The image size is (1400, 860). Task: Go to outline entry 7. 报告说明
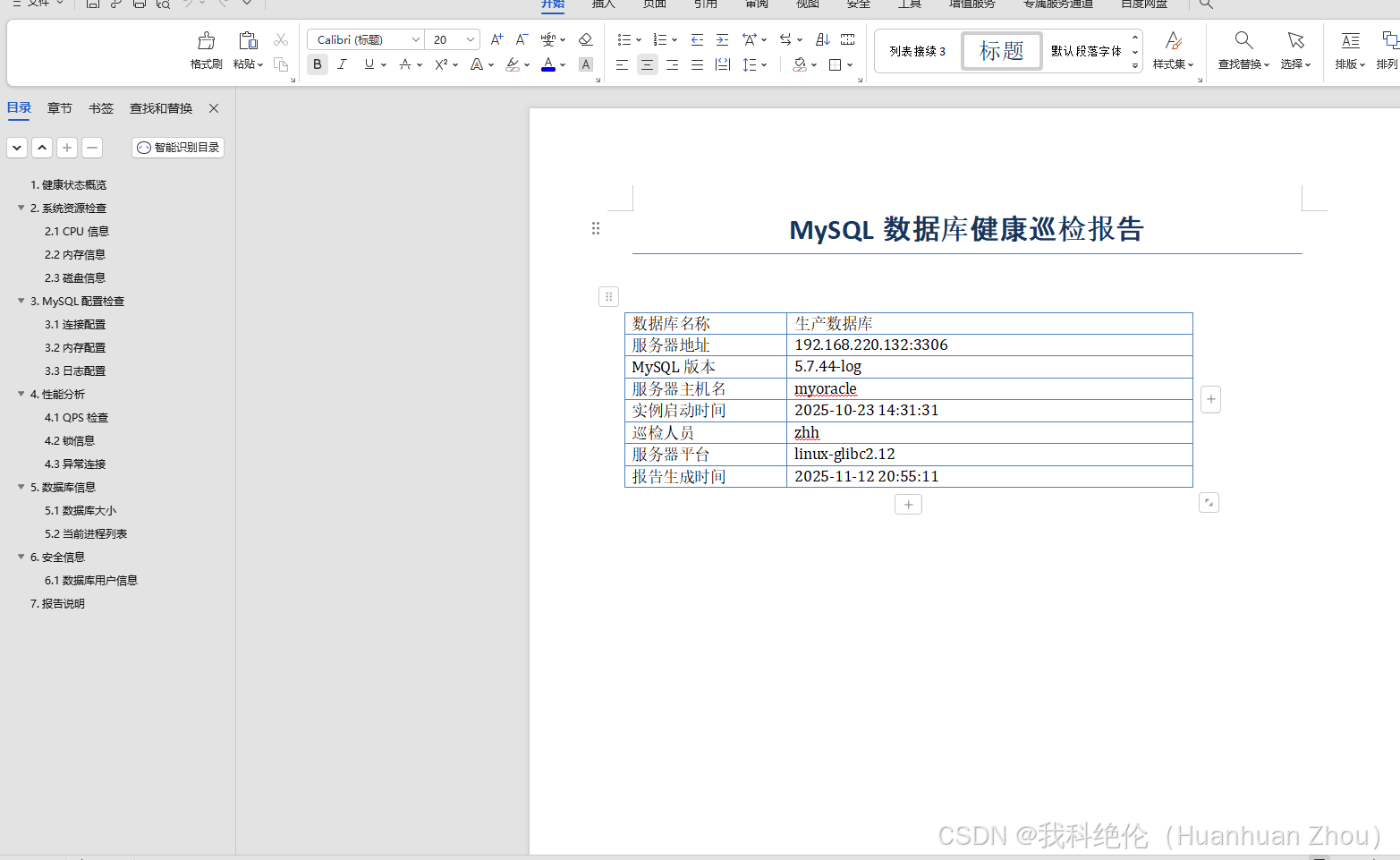57,603
